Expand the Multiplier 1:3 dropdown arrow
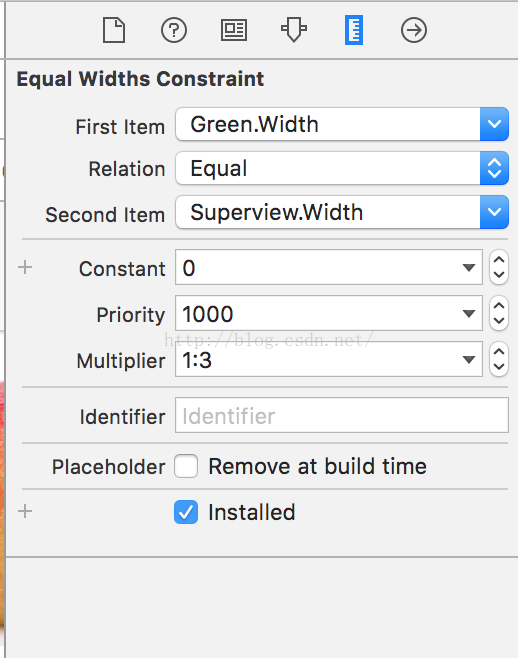The image size is (518, 658). click(468, 359)
